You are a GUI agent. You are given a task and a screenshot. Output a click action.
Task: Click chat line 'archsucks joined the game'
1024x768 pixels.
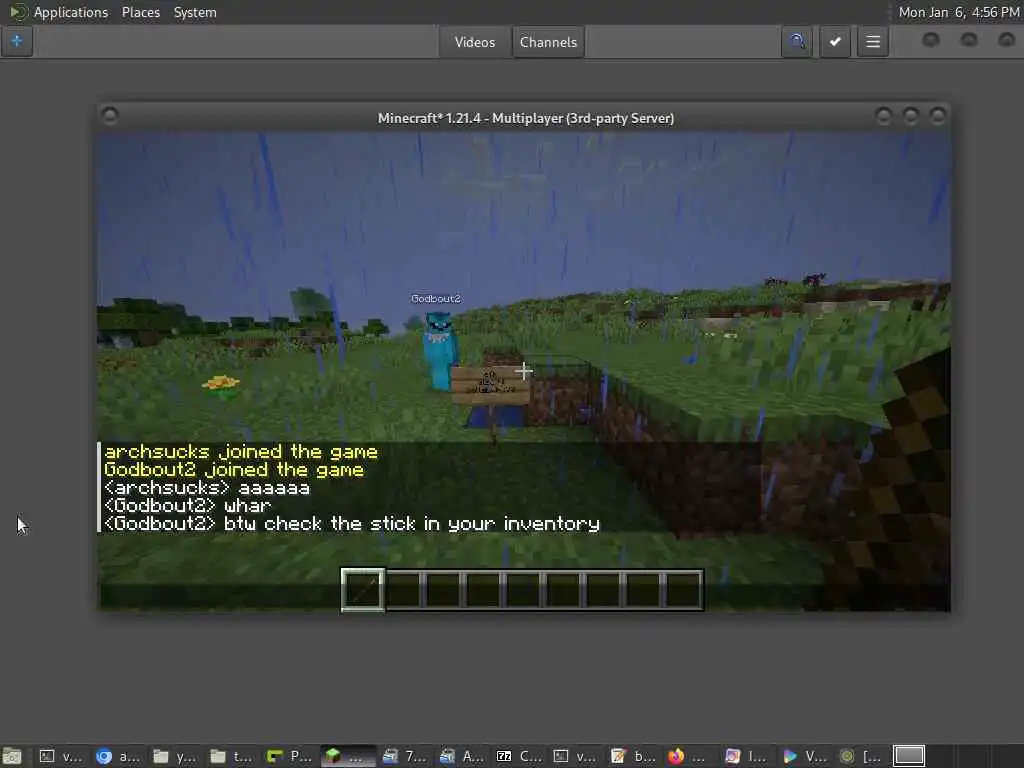click(241, 452)
